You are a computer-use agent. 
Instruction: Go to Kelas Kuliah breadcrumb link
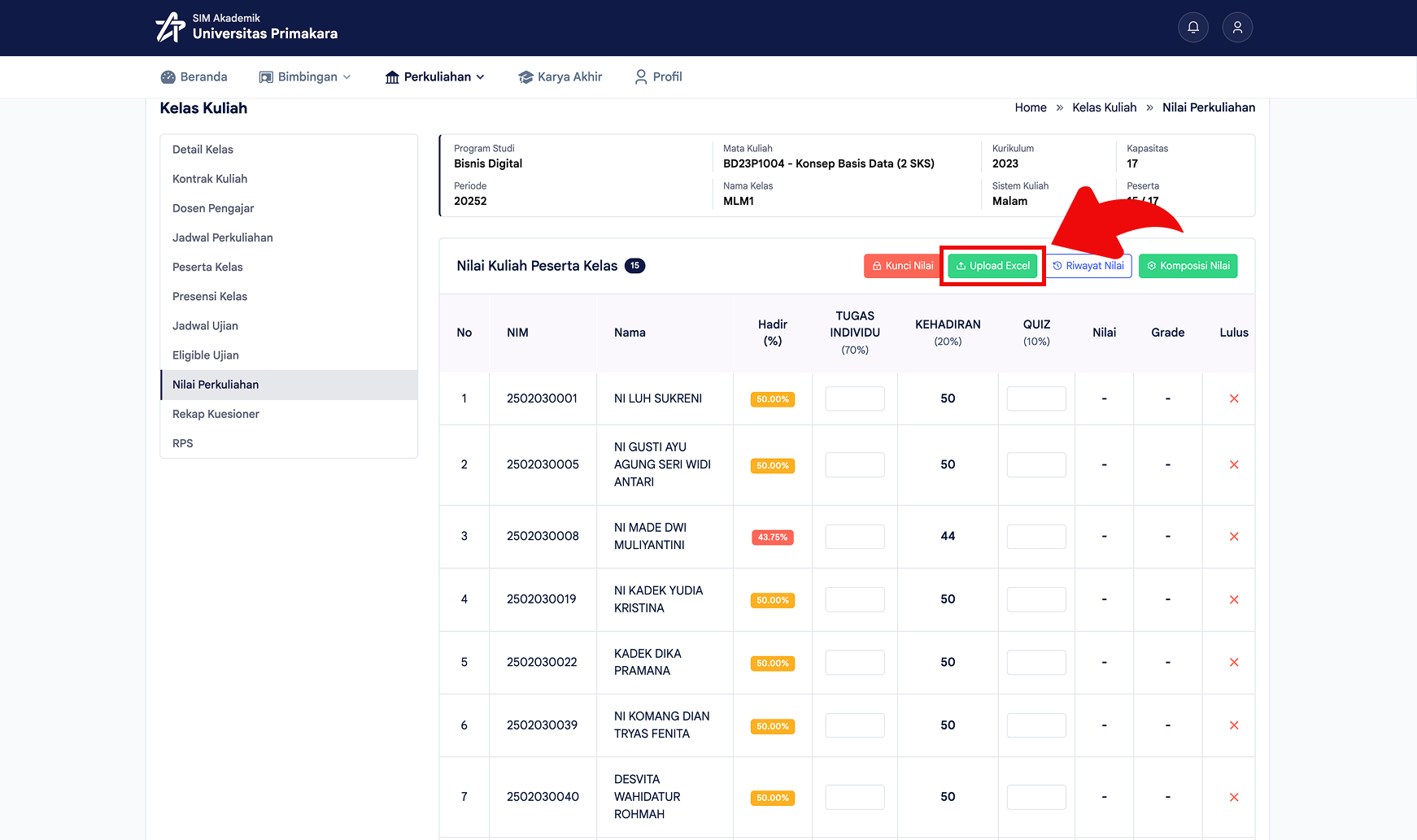1104,107
